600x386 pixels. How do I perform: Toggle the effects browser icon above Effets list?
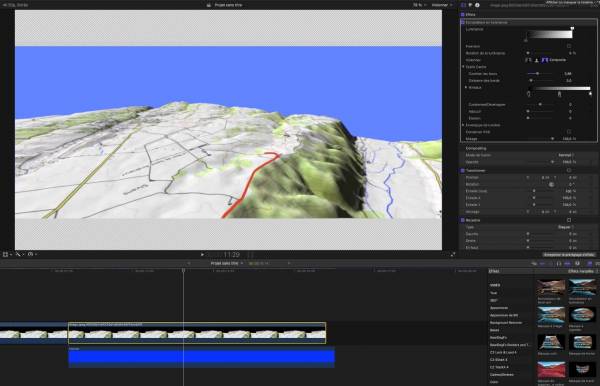click(590, 264)
